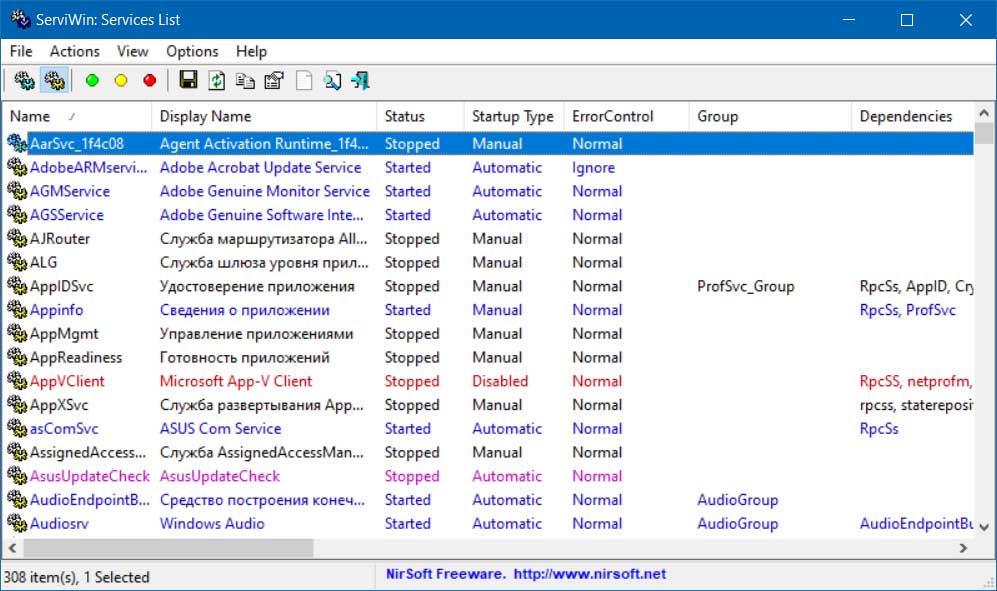Image resolution: width=997 pixels, height=591 pixels.
Task: Click the gear icon beside Appinfo
Action: 17,310
